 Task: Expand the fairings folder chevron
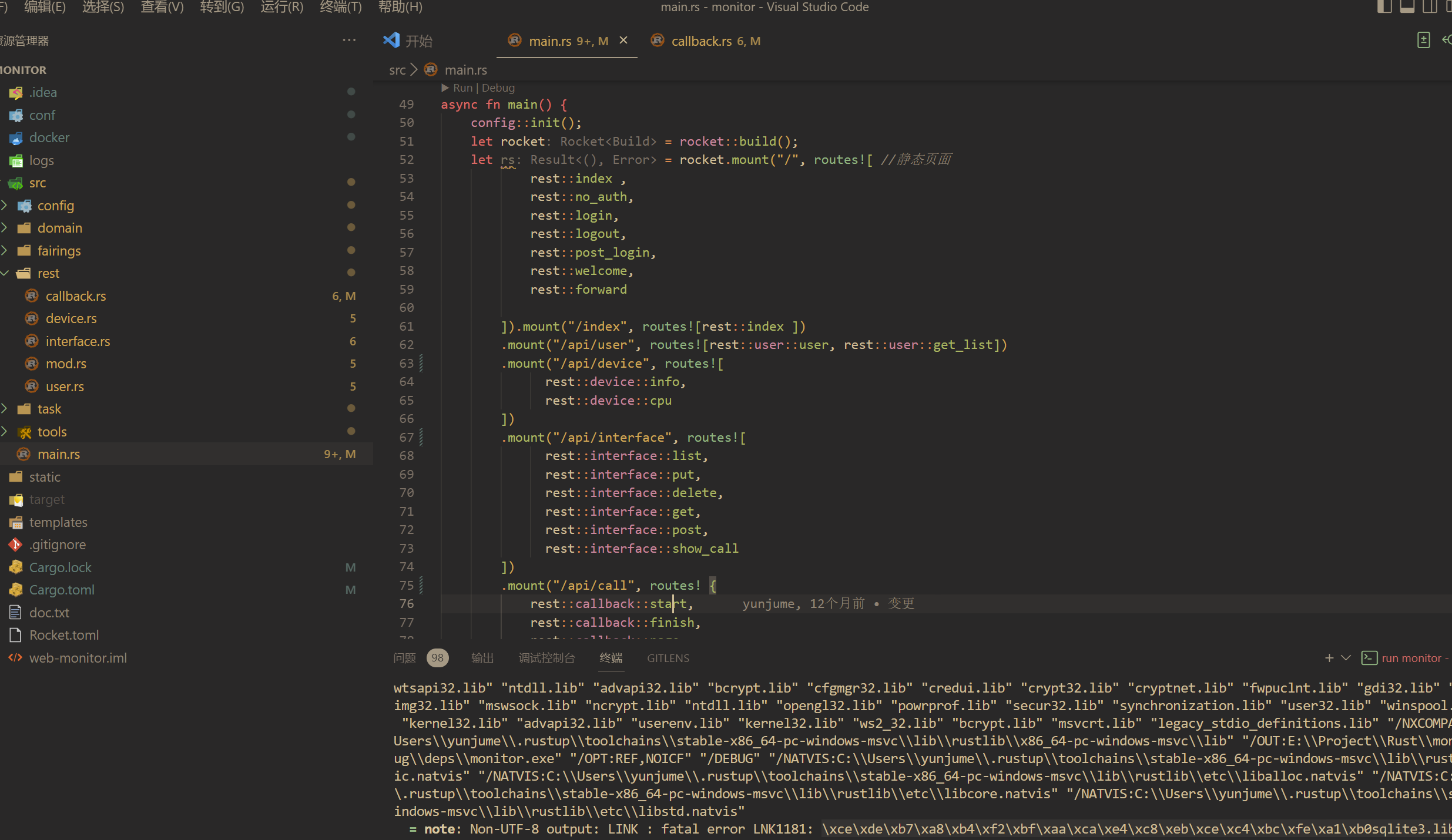[x=5, y=251]
